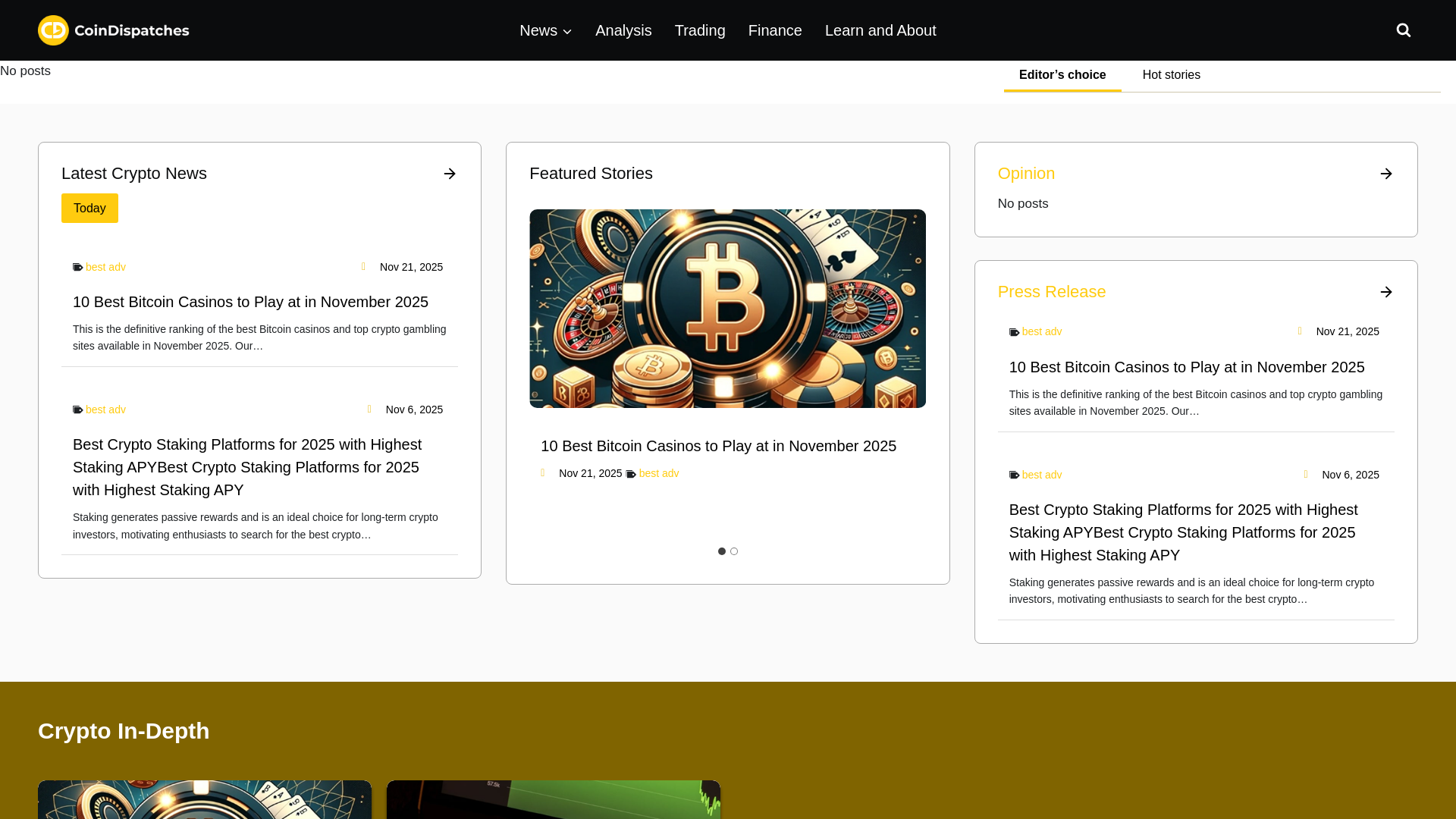Open the search magnifier icon
This screenshot has height=819, width=1456.
(1404, 30)
